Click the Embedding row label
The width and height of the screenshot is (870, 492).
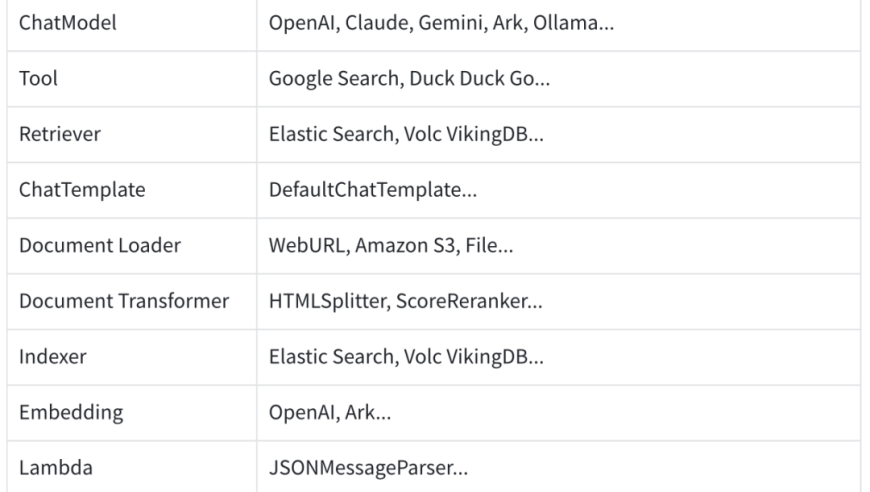(x=71, y=412)
